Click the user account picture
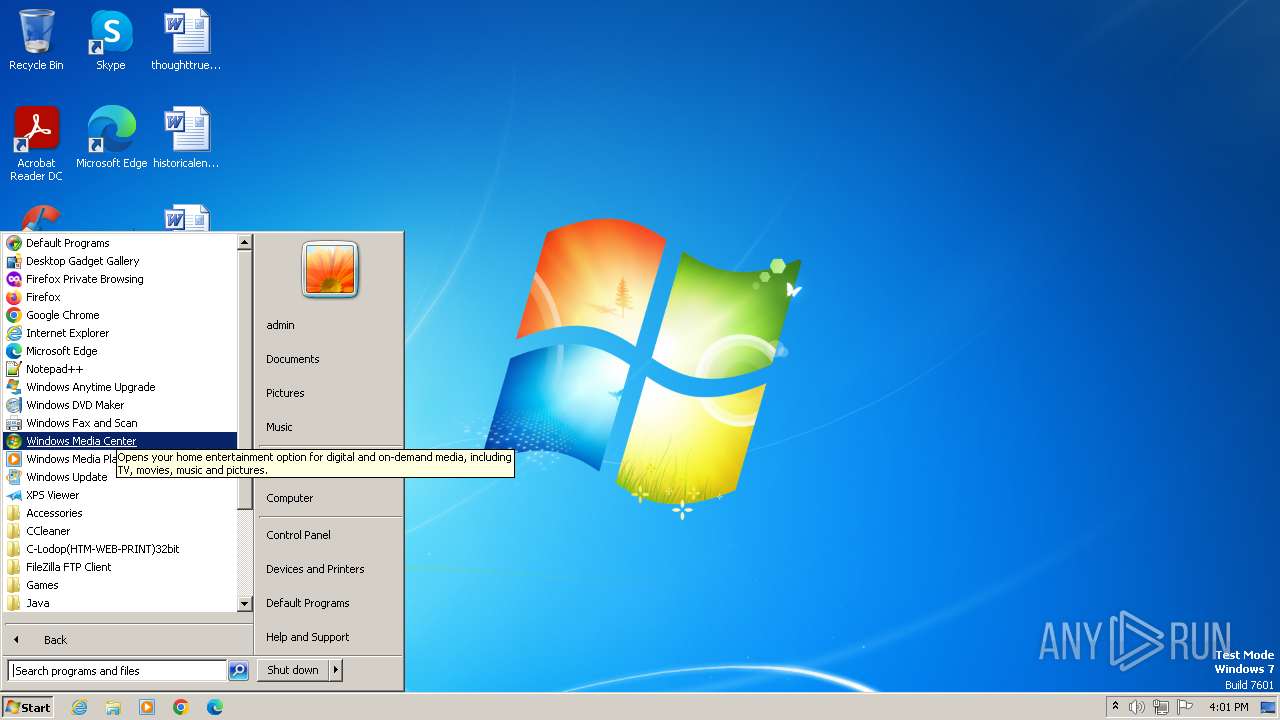The image size is (1280, 720). (330, 270)
